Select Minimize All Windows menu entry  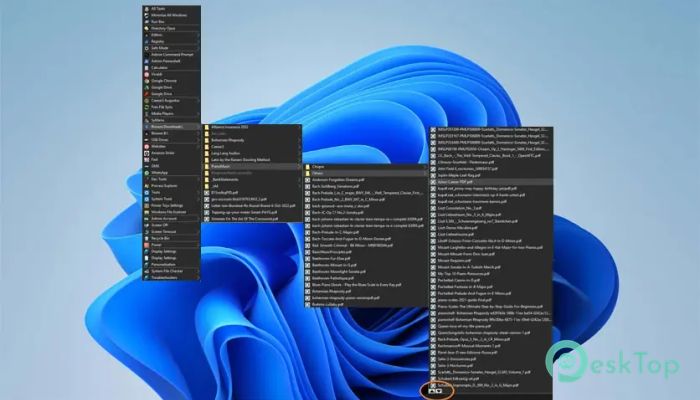pos(171,15)
